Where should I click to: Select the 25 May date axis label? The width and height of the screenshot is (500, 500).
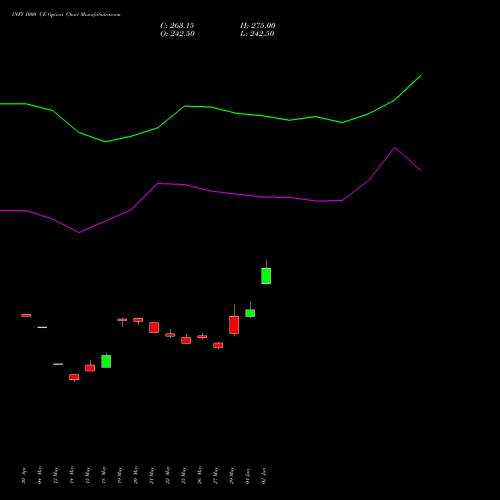click(183, 475)
